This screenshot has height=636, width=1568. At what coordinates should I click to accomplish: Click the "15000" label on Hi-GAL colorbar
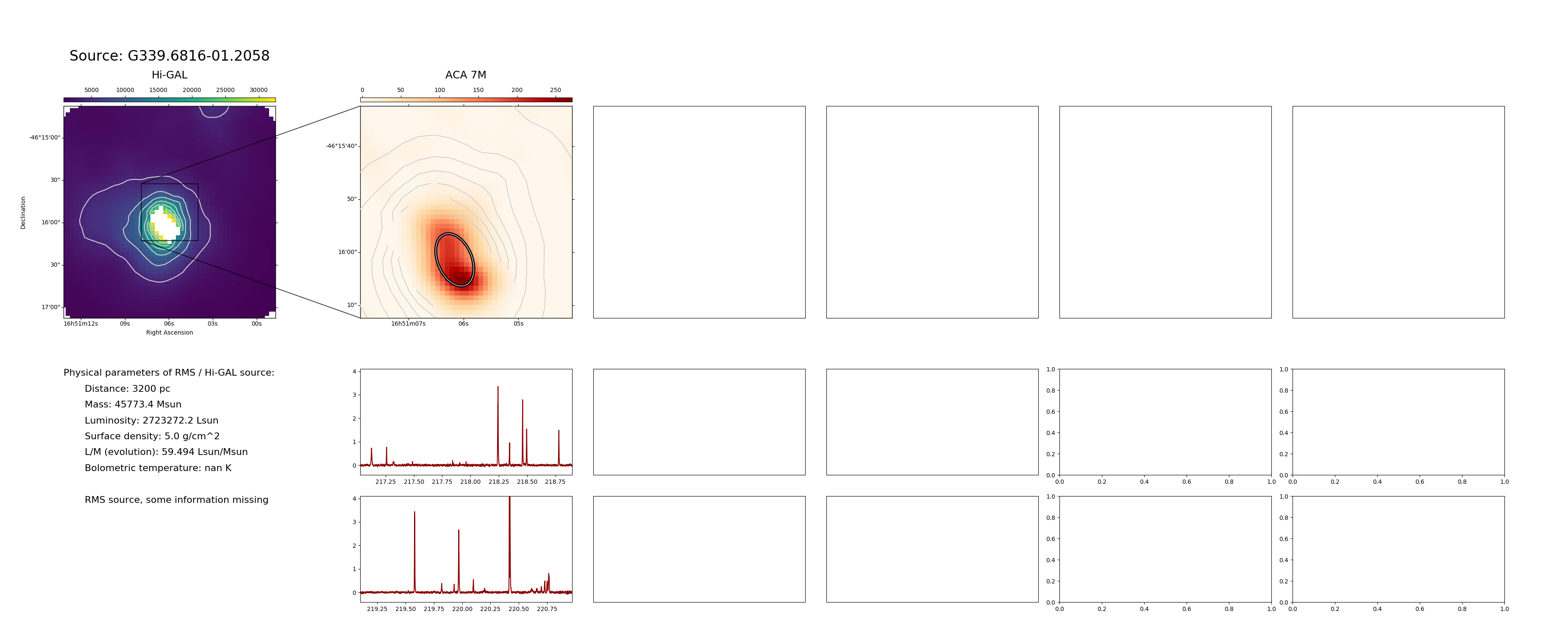[x=158, y=90]
